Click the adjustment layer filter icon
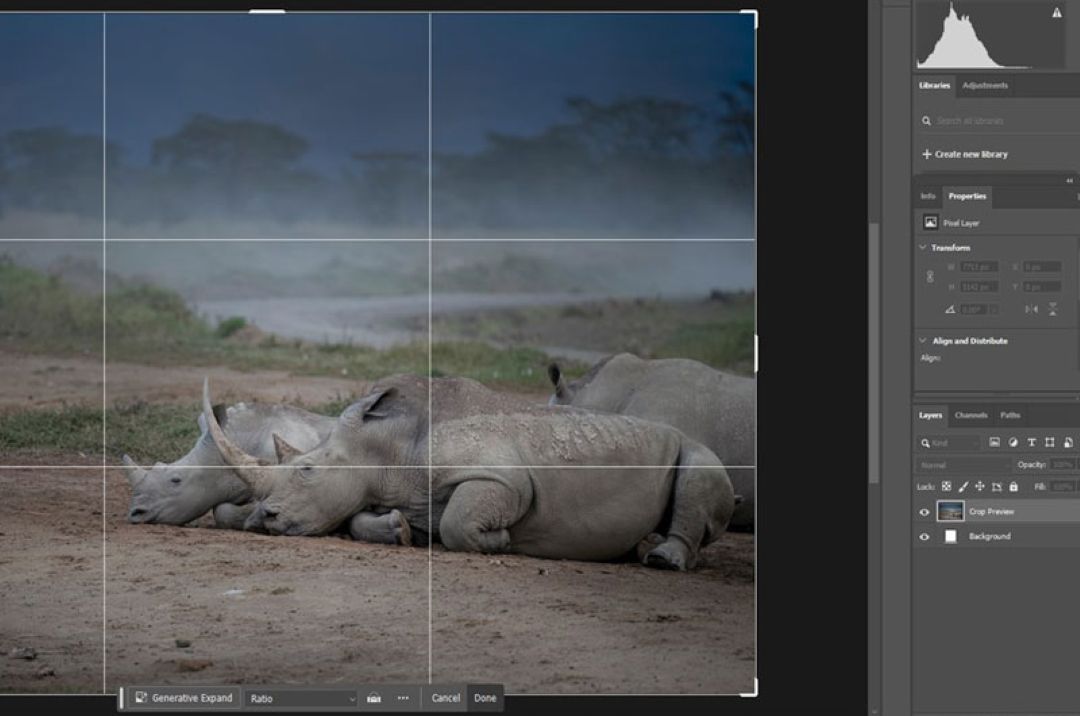Screen dimensions: 1080x716 click(x=1012, y=442)
